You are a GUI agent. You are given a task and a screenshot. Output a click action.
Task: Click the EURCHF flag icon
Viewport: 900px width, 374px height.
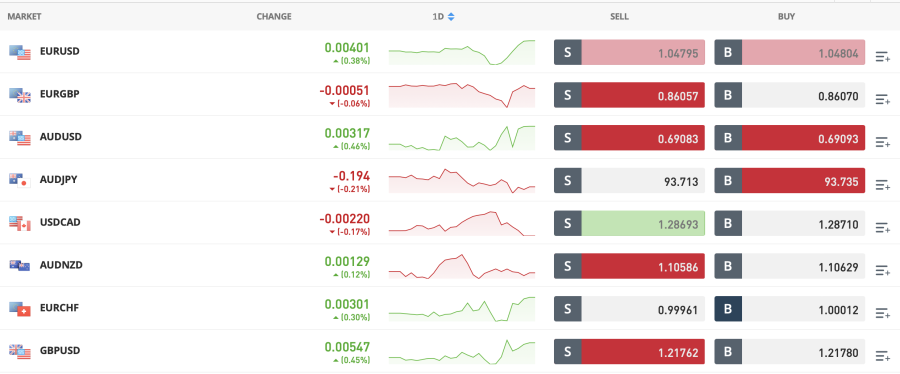(20, 309)
